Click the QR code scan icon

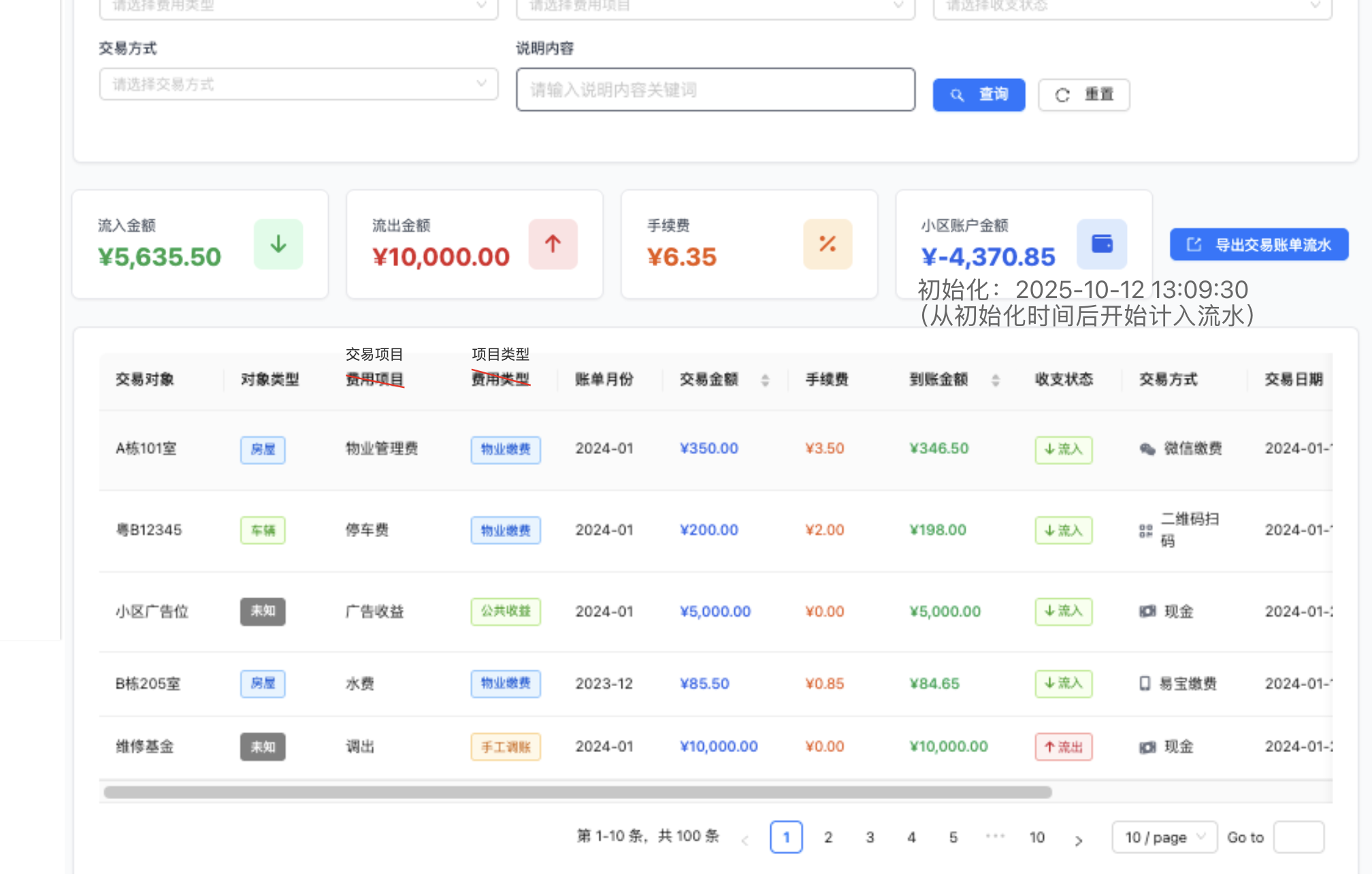coord(1146,531)
